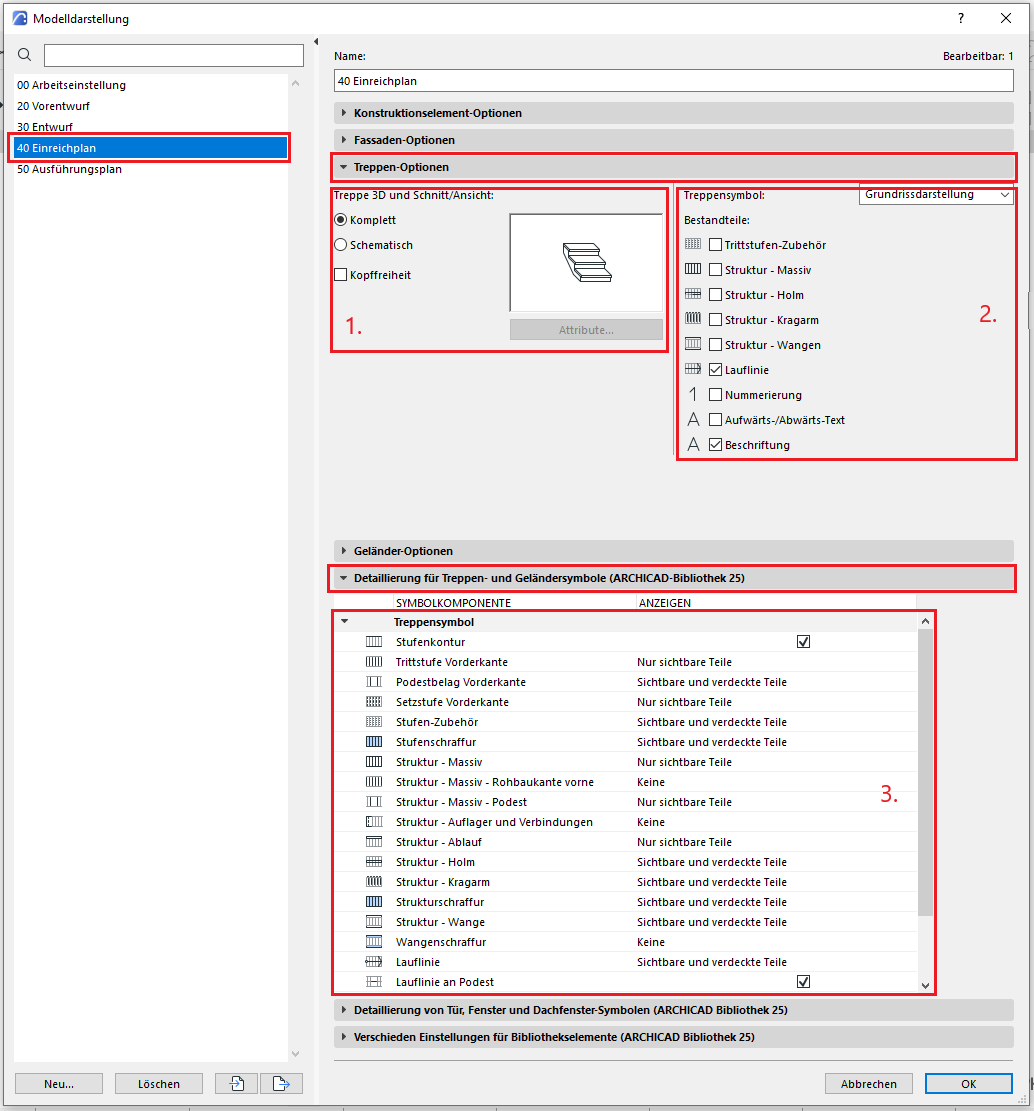
Task: Click the Beschriftung letter icon
Action: click(x=693, y=445)
